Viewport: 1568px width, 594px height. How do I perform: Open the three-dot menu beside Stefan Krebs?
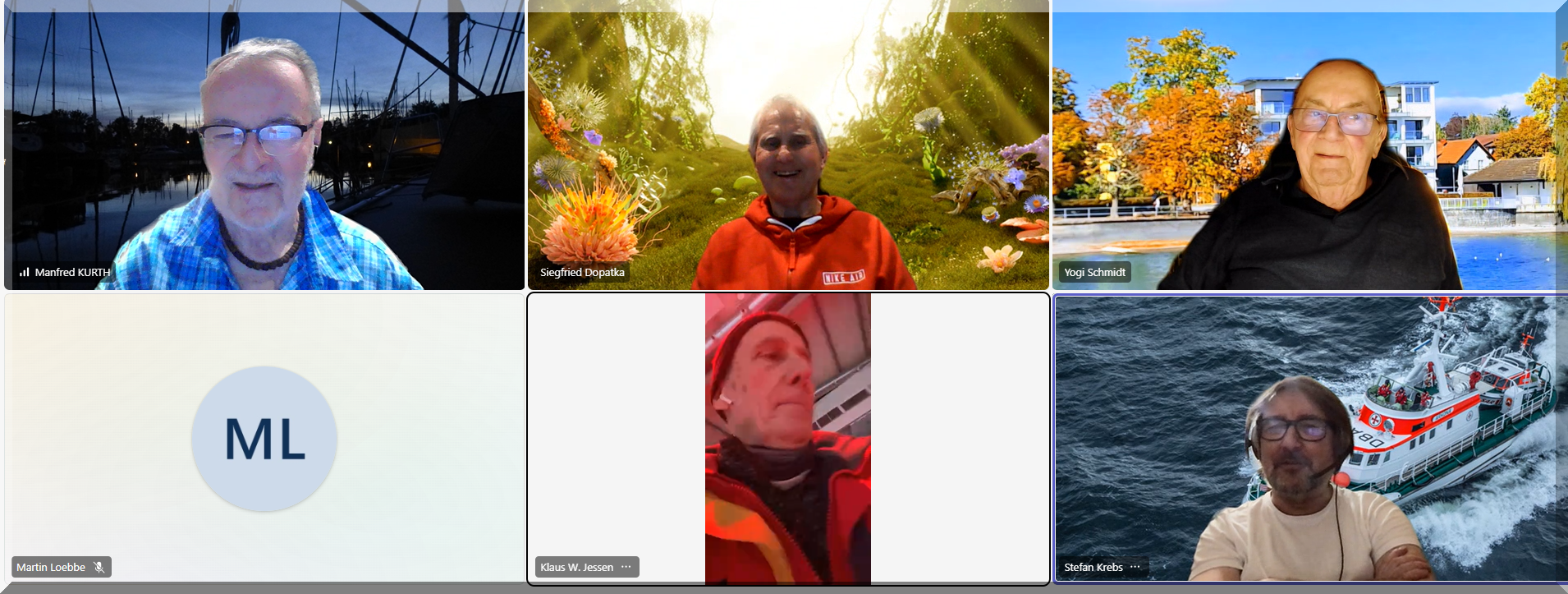[x=1135, y=567]
